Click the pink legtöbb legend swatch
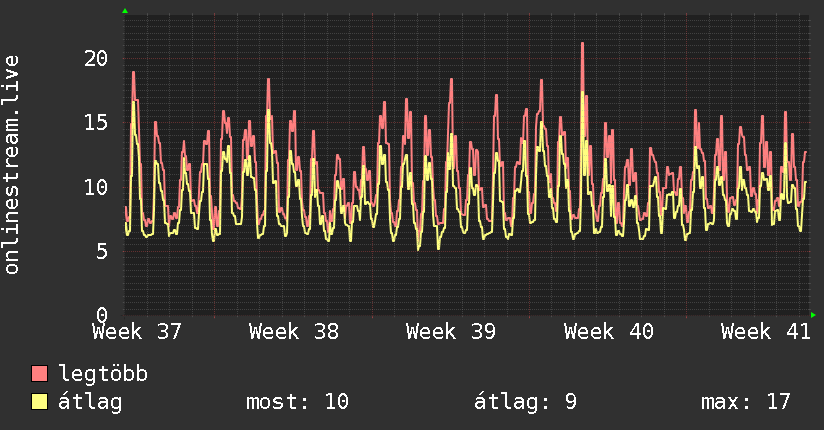Viewport: 824px width, 430px height. click(x=39, y=373)
